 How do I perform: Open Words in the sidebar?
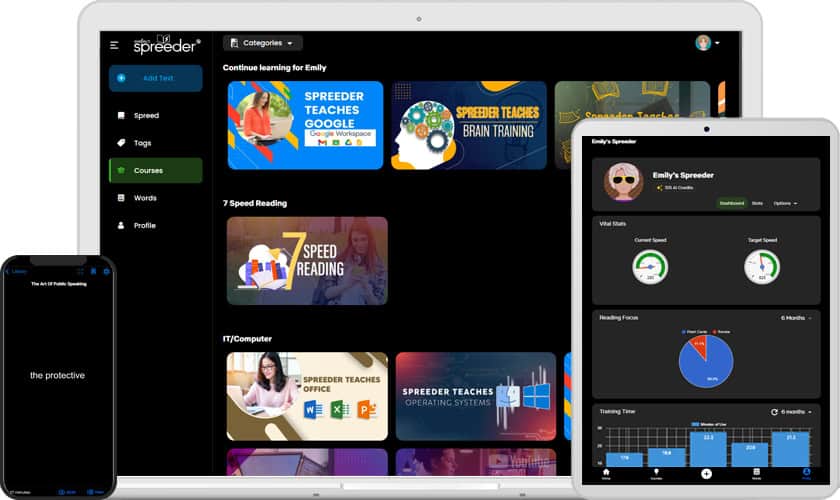156,198
